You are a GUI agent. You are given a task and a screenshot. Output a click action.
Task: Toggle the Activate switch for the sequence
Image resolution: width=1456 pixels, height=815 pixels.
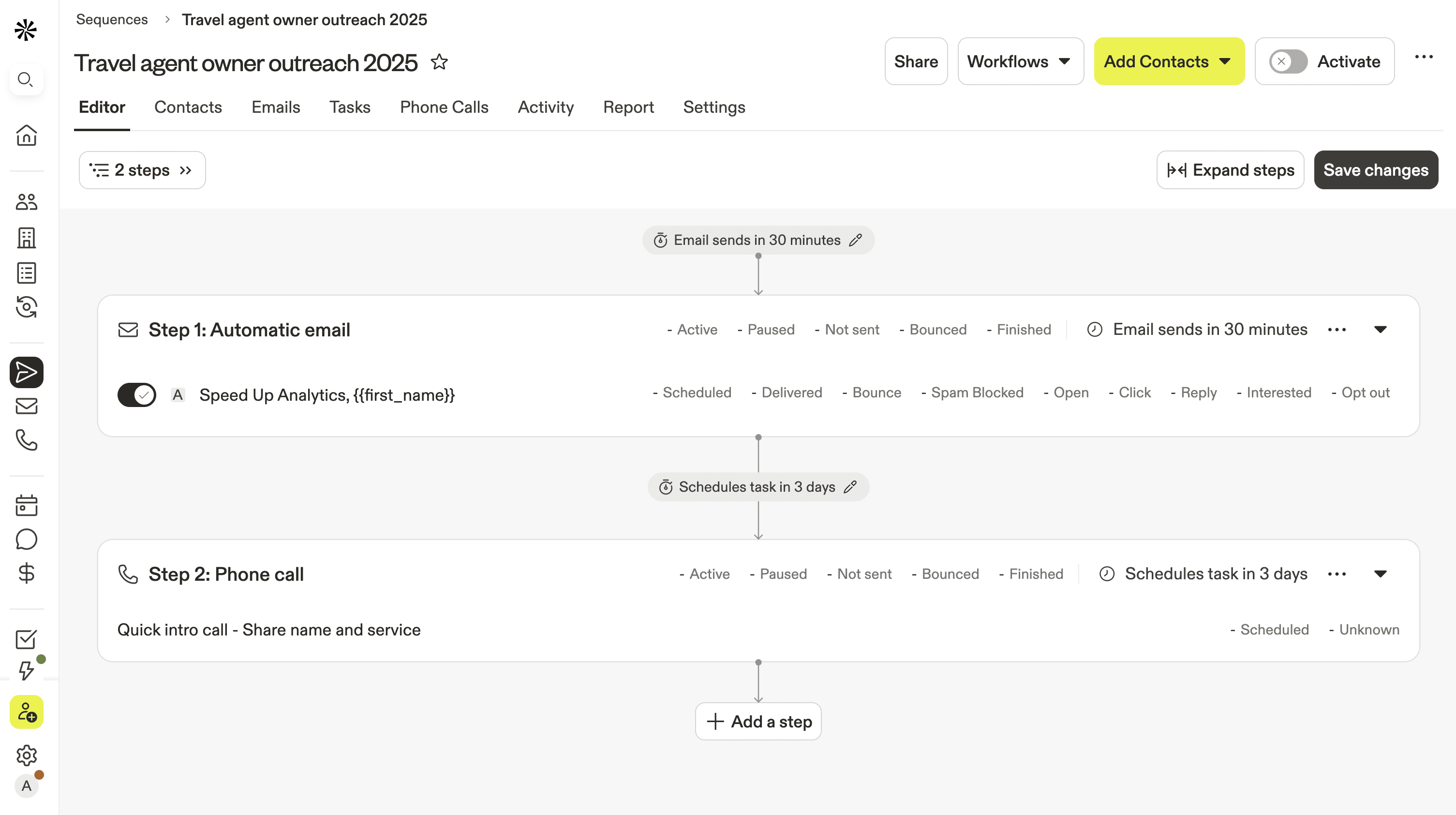[1288, 61]
